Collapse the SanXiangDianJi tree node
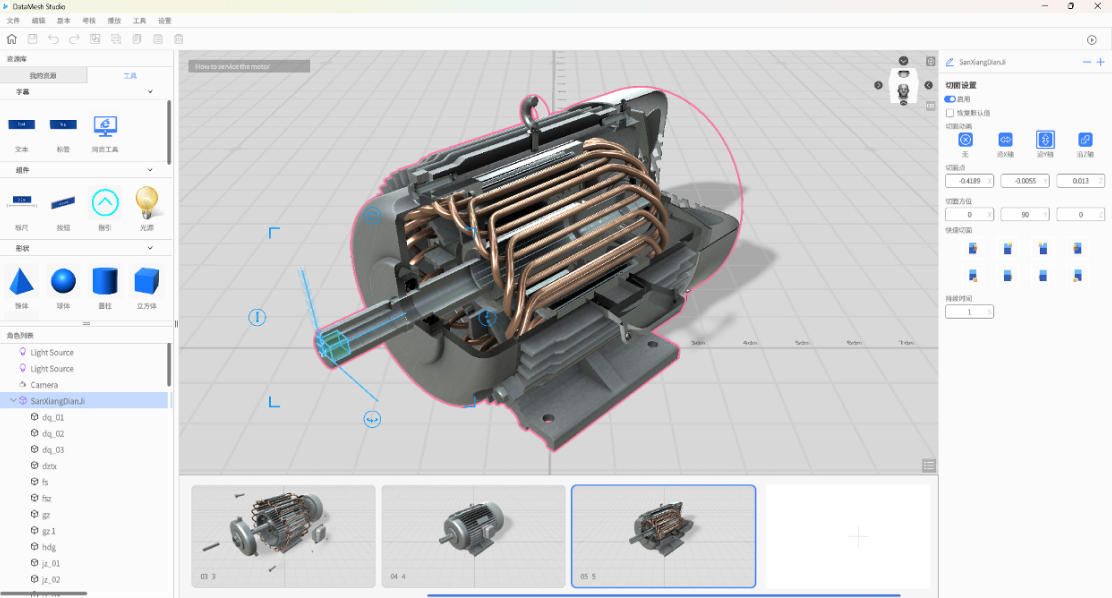 pos(13,401)
